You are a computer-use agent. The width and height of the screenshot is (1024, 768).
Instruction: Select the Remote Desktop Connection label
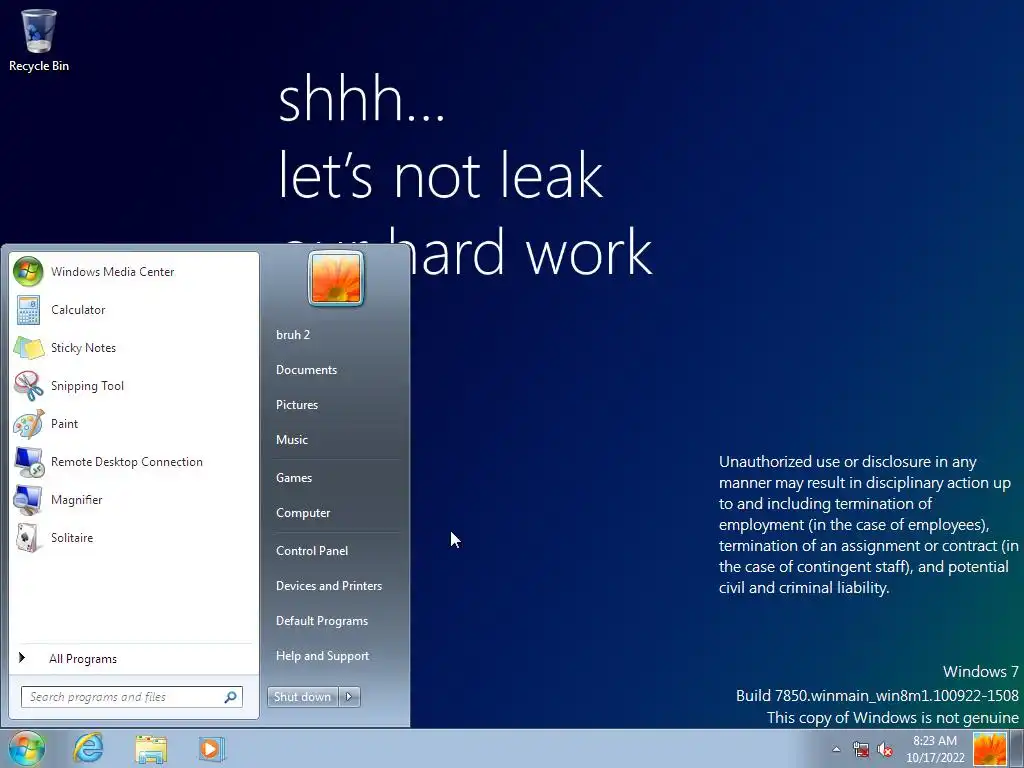(127, 462)
